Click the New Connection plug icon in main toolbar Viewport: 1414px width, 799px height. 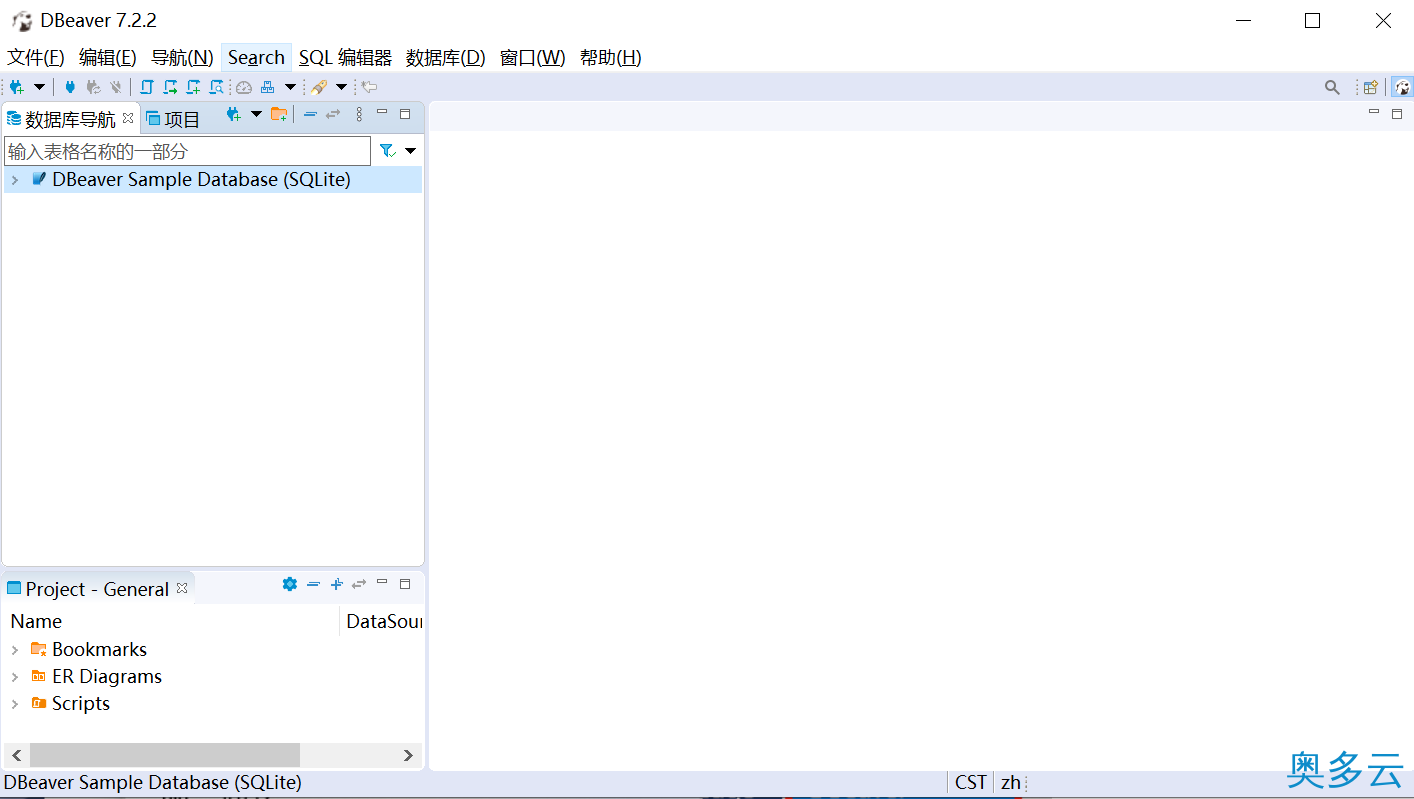16,87
